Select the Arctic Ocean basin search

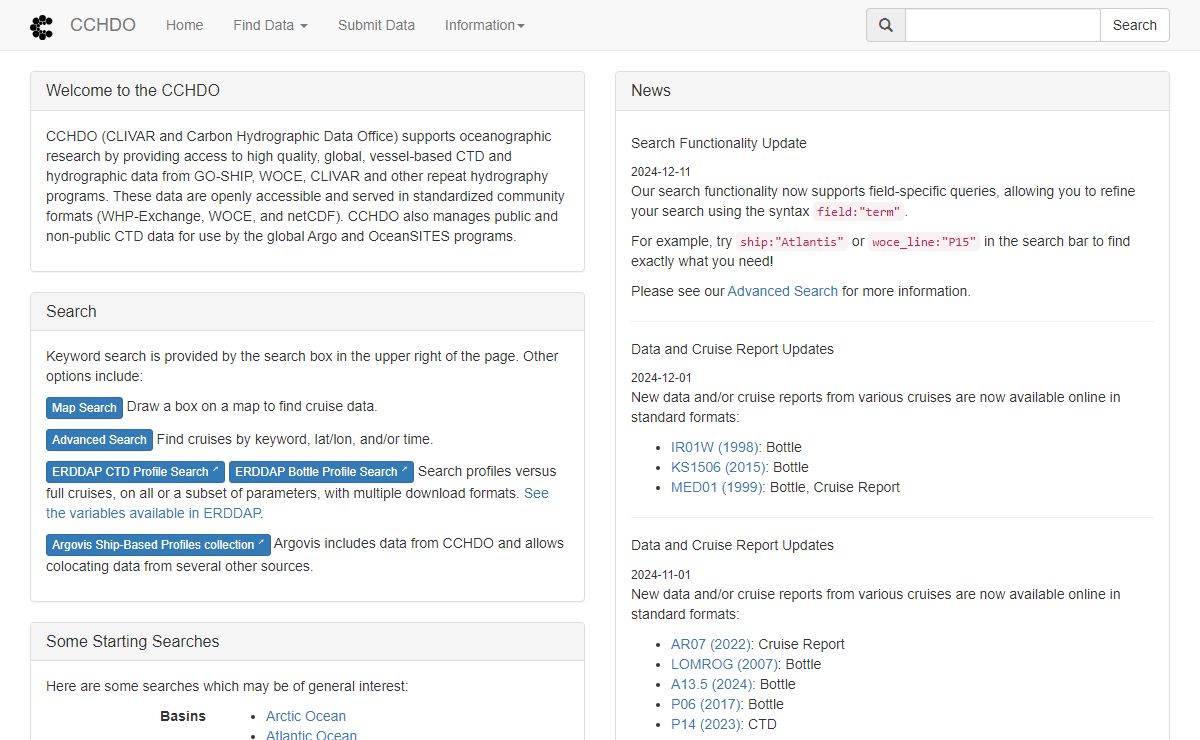[306, 716]
